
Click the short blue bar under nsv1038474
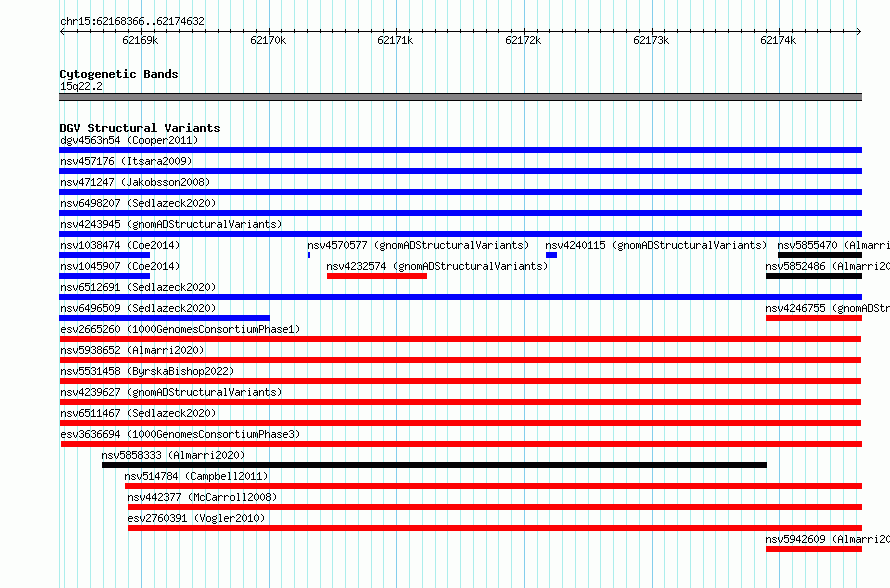(x=104, y=255)
